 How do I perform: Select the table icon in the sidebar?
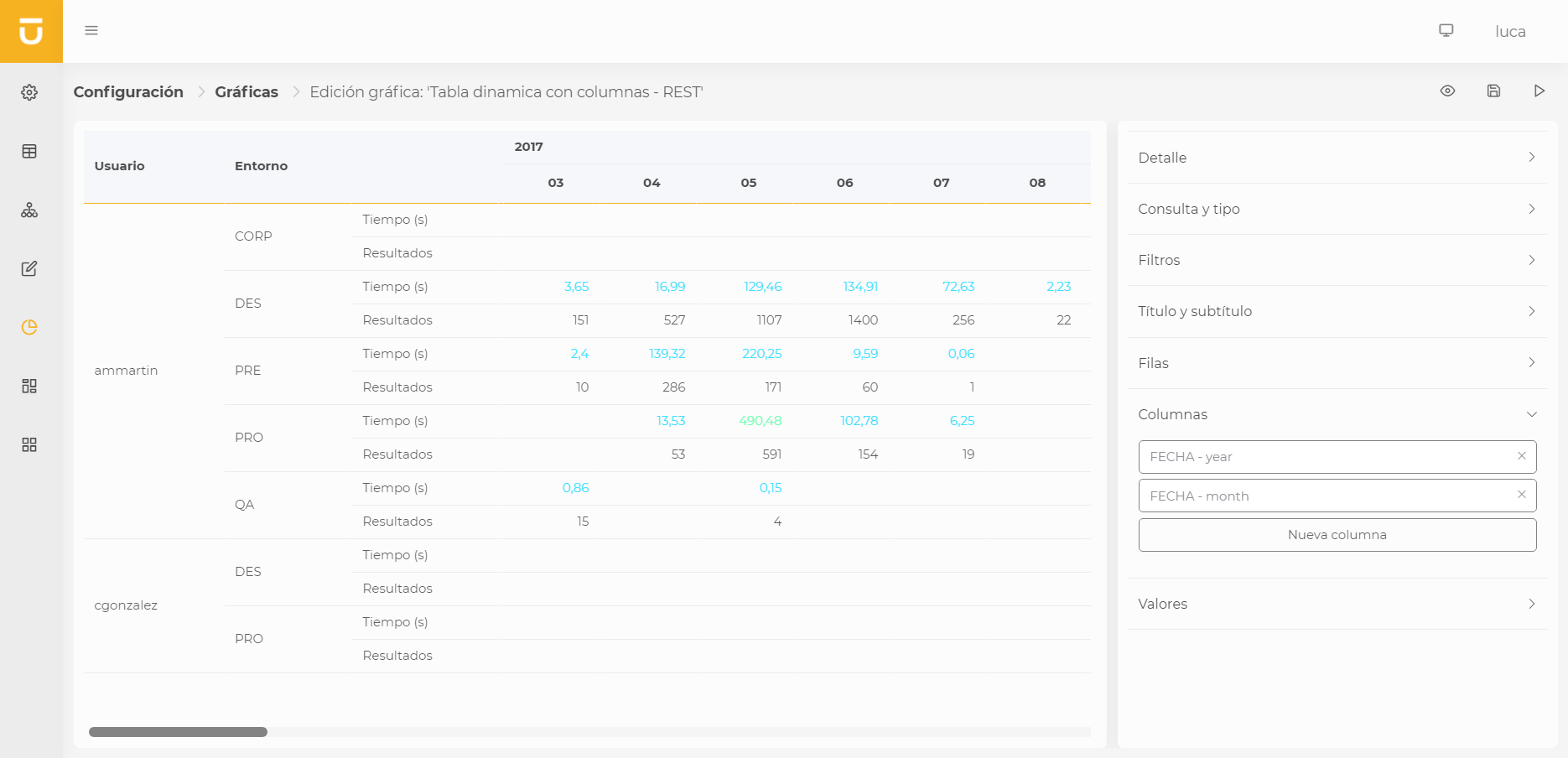[29, 151]
